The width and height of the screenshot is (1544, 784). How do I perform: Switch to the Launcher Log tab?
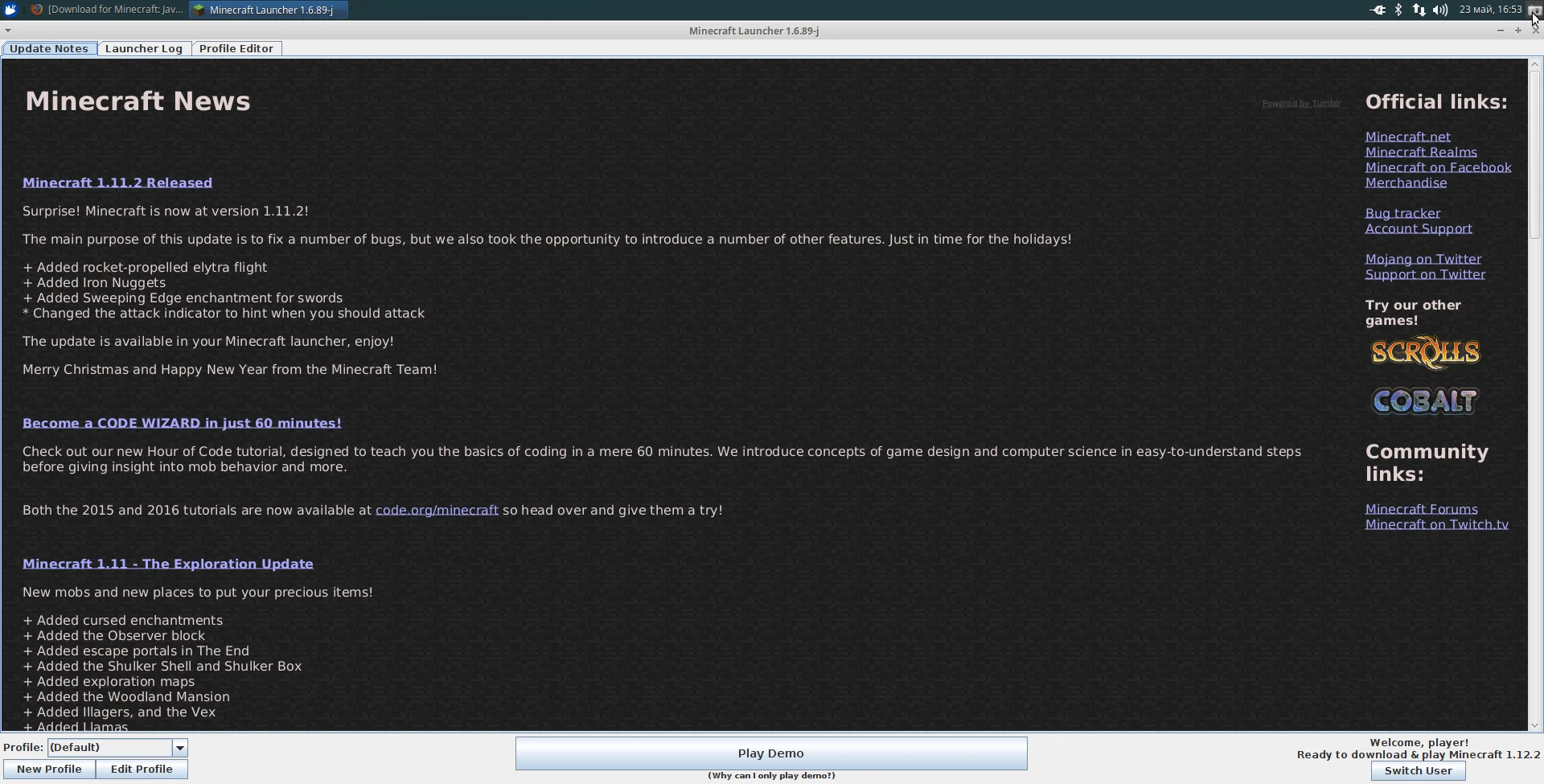(144, 48)
